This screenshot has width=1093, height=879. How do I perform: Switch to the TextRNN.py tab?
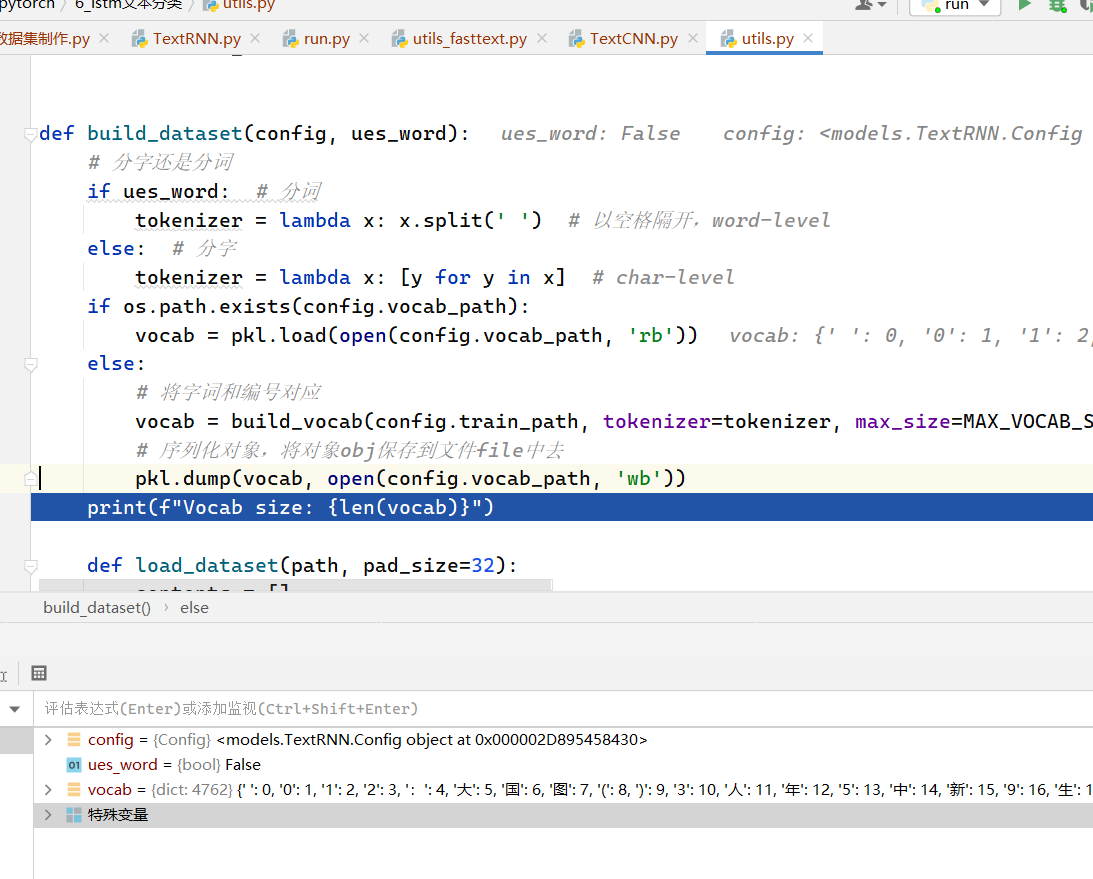(196, 38)
